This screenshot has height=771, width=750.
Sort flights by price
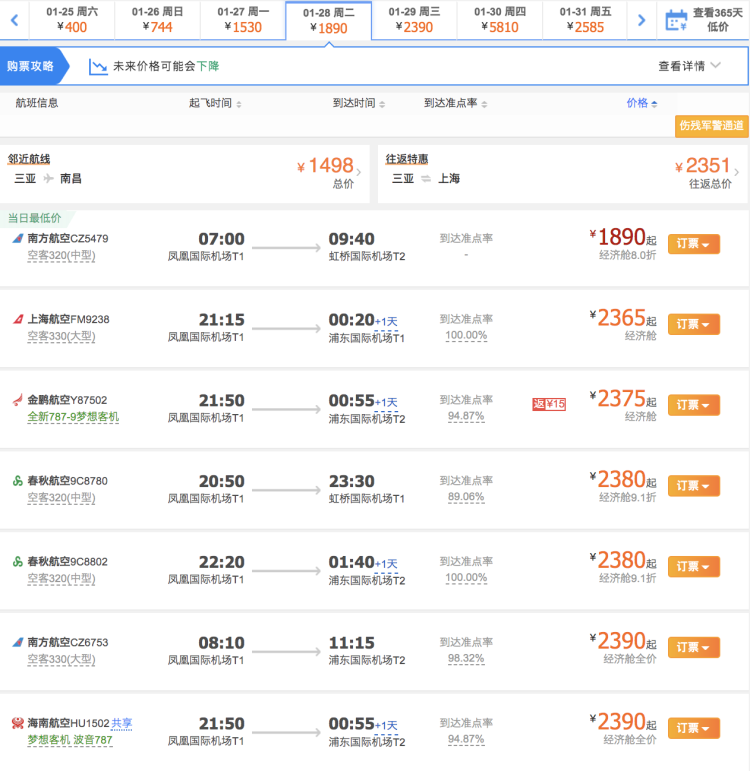(x=641, y=103)
